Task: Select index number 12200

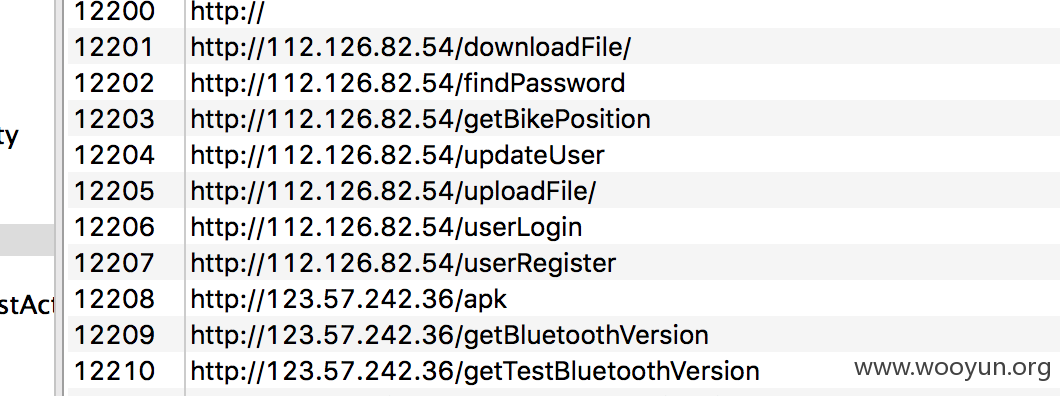Action: [114, 11]
